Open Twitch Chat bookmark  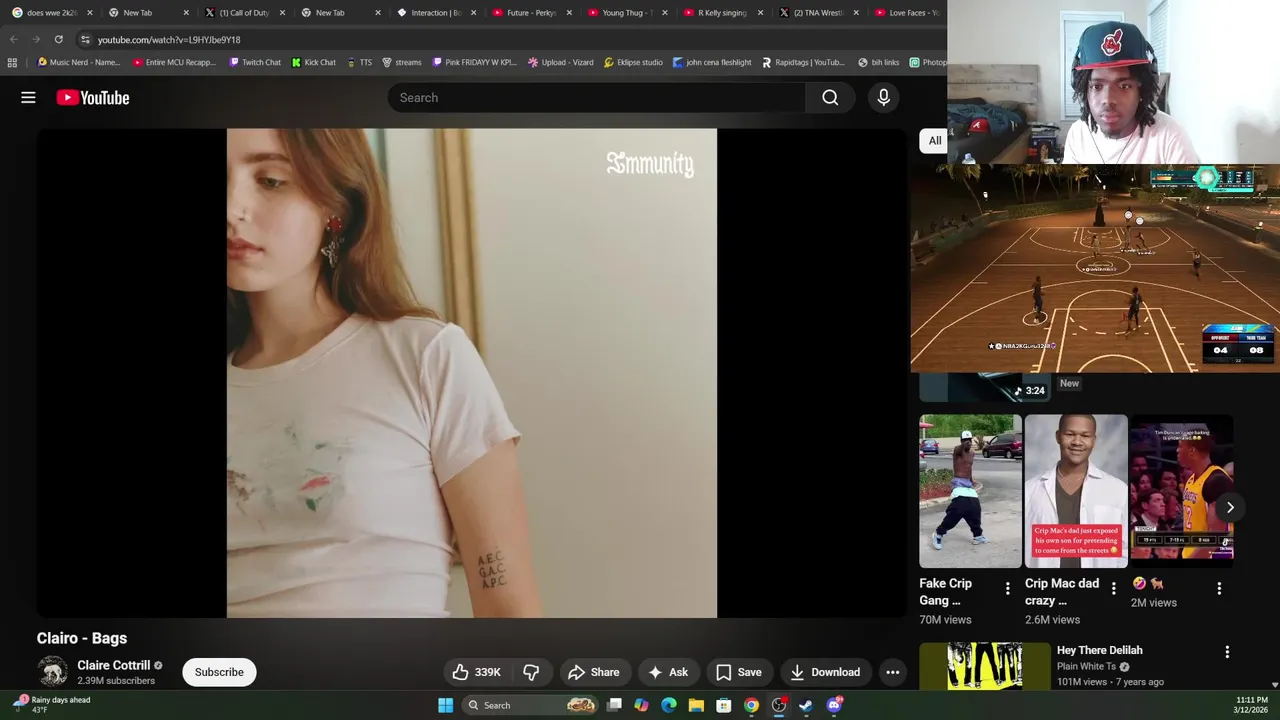click(x=255, y=62)
